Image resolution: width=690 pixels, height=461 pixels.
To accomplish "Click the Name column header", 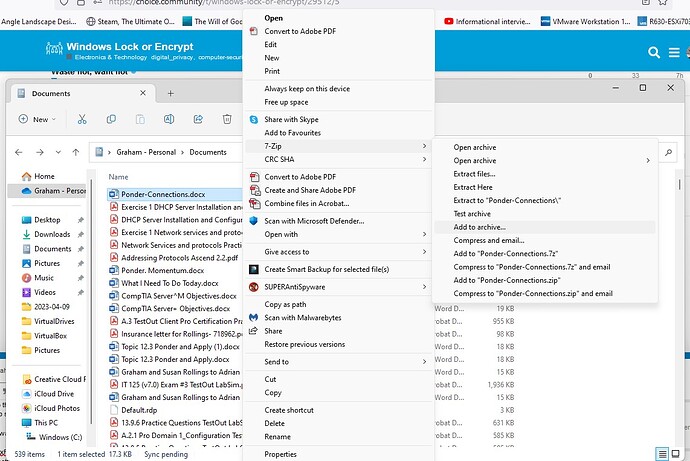I will tap(118, 177).
